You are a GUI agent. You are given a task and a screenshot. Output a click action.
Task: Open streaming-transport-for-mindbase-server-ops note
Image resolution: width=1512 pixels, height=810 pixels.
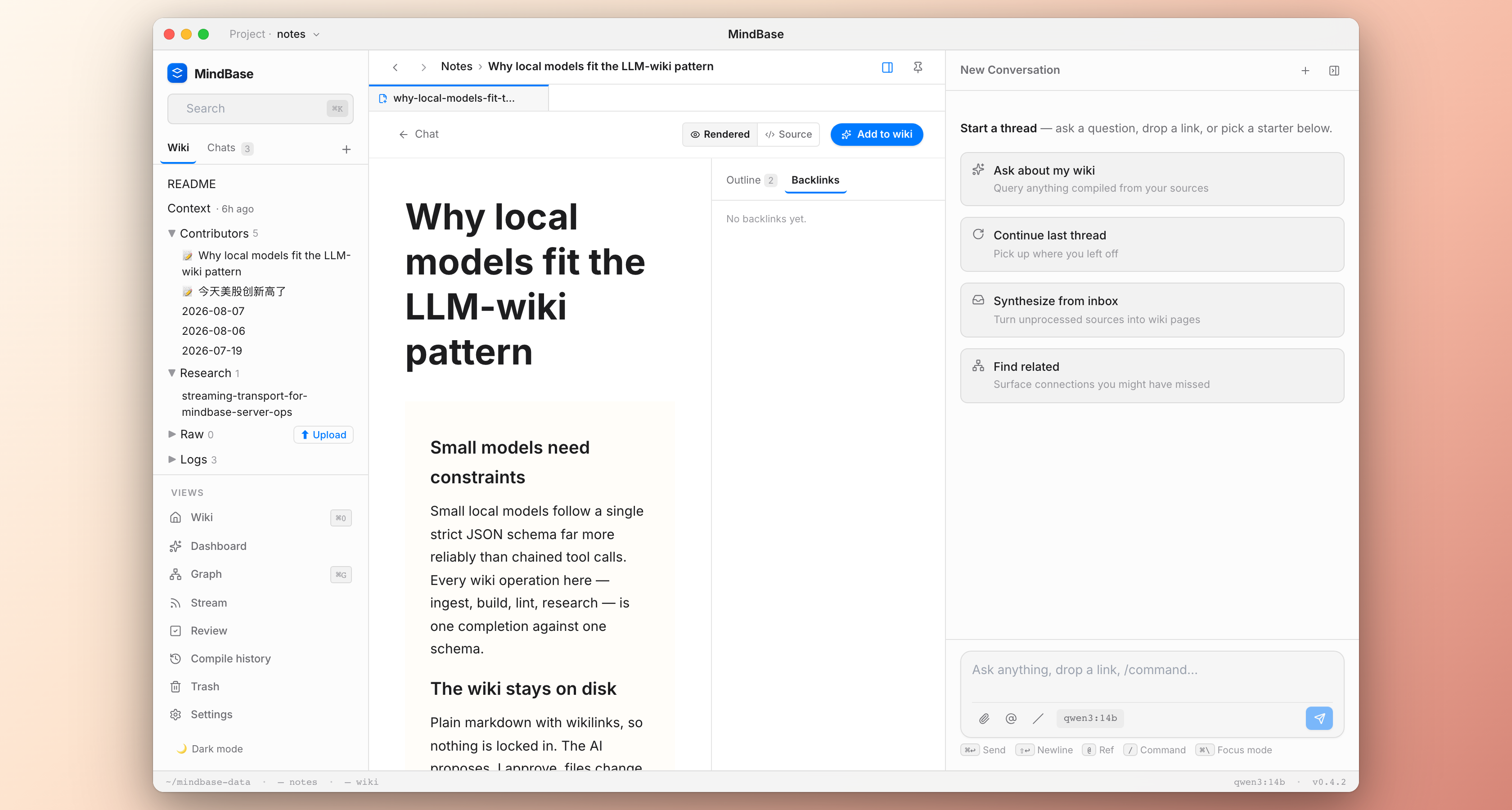245,404
